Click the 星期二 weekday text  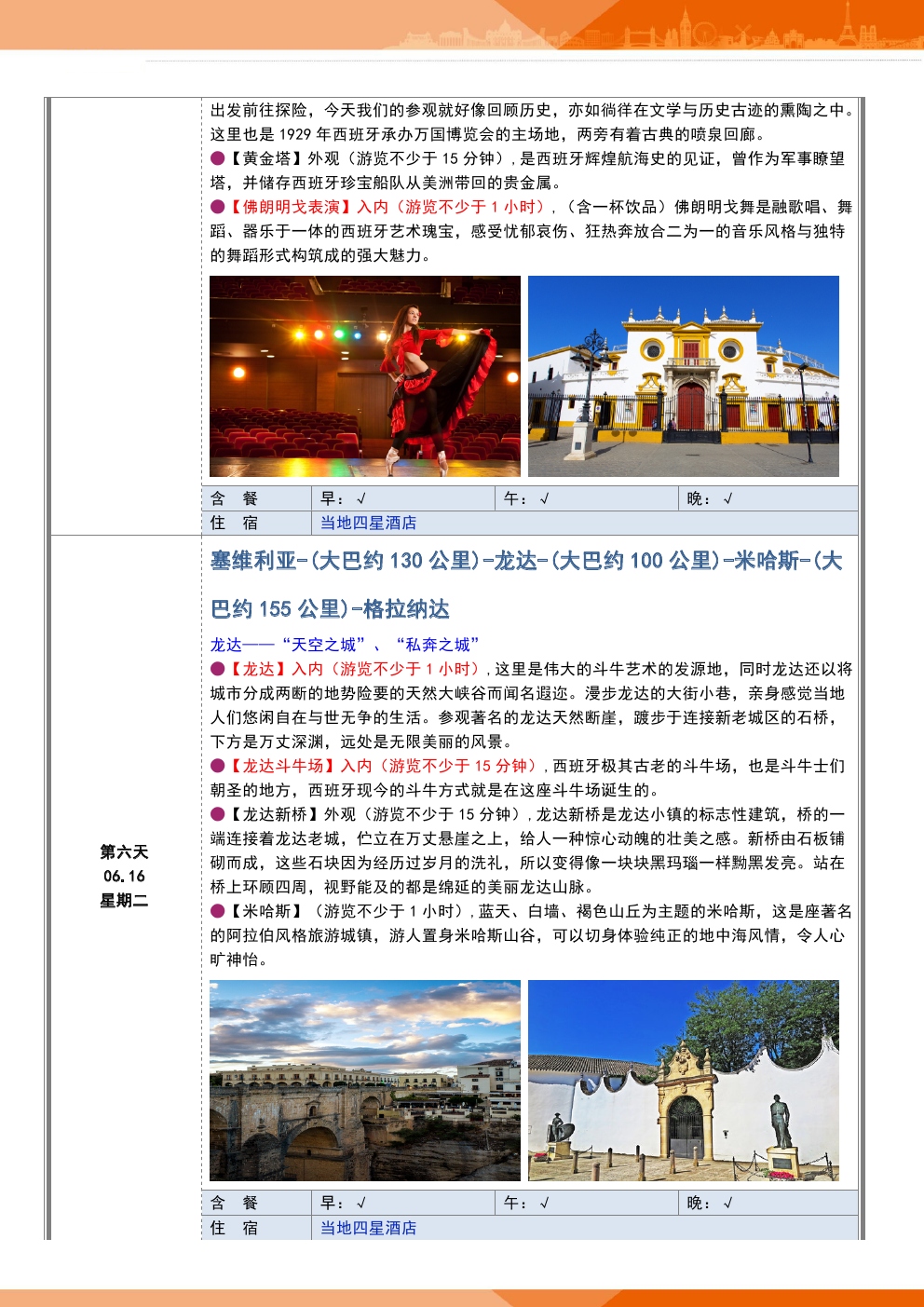coord(124,900)
